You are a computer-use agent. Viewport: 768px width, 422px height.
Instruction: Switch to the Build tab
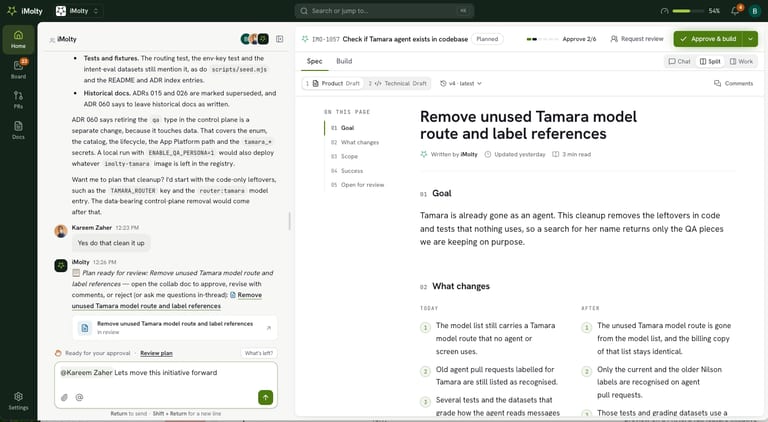click(344, 61)
